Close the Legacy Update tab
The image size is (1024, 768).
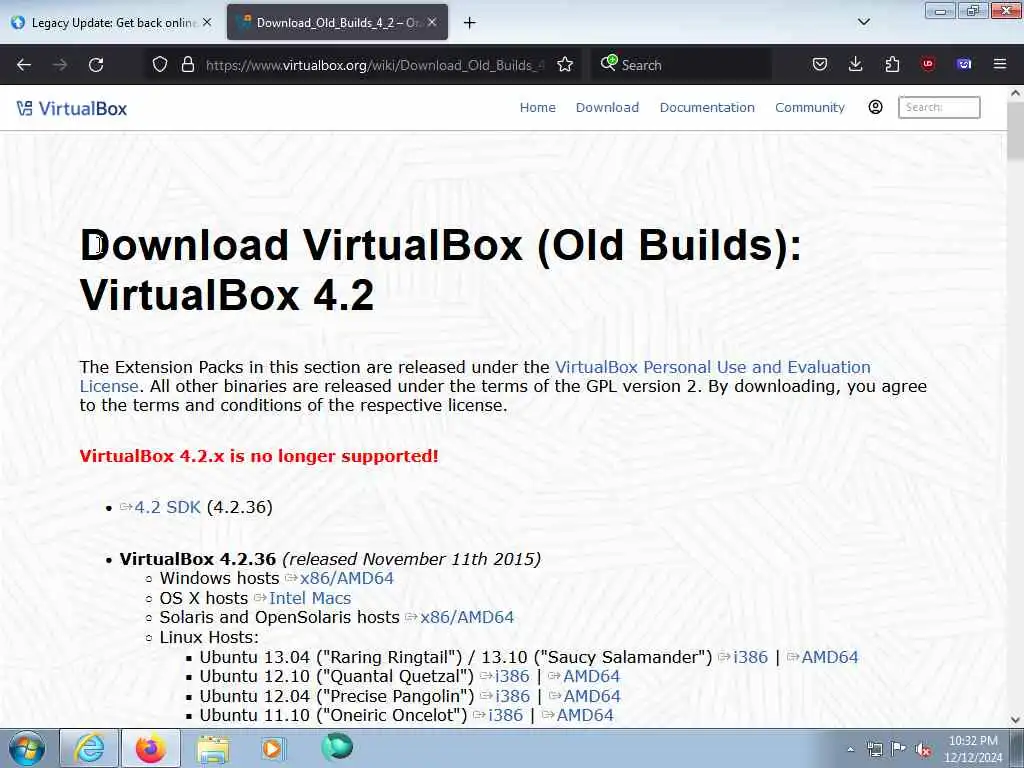(x=207, y=22)
